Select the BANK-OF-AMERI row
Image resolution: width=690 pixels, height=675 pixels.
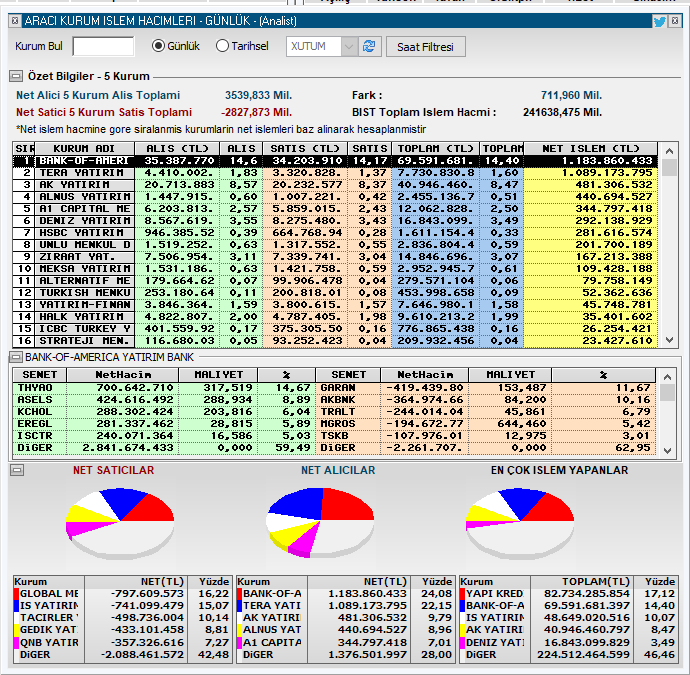point(335,161)
